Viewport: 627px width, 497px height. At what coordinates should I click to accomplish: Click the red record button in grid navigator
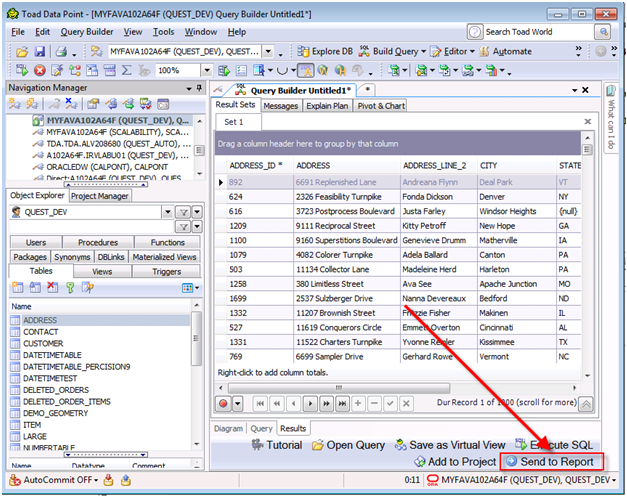click(224, 403)
